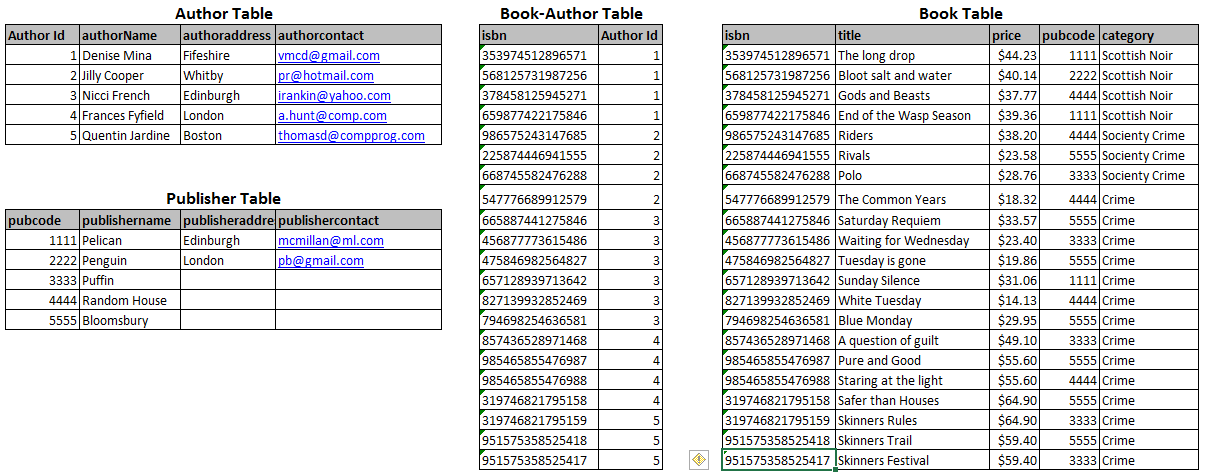Click the error warning icon beside the last ISBN

[699, 460]
